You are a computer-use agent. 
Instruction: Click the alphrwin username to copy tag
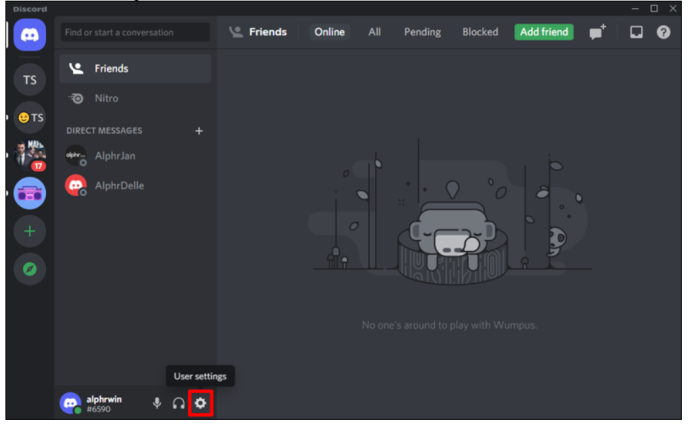click(104, 399)
